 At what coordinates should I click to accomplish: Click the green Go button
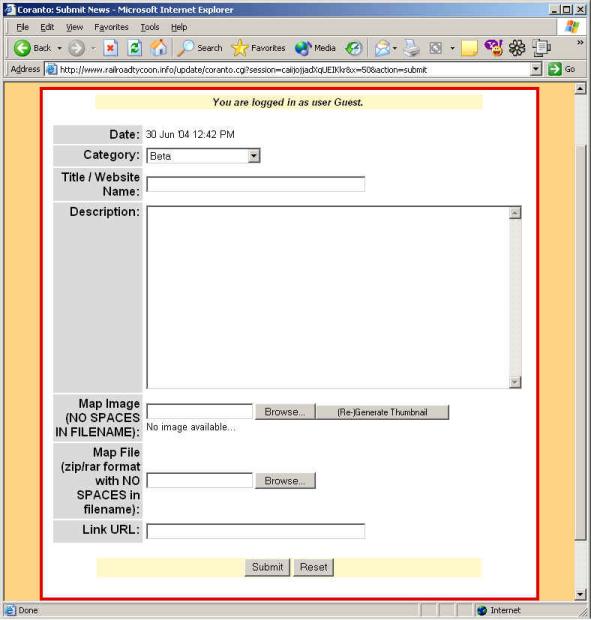561,69
